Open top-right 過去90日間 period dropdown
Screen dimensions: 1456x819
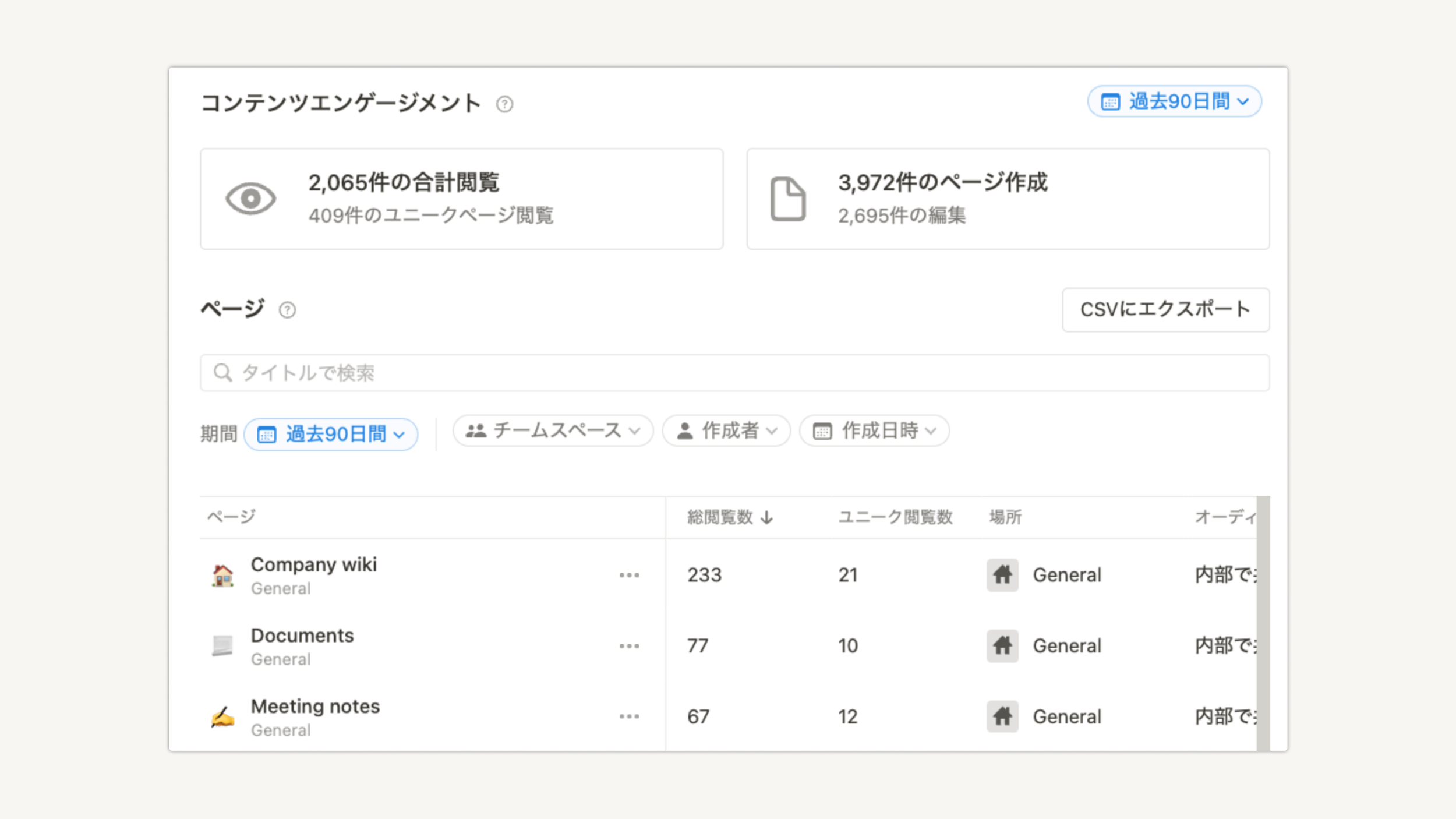click(1174, 101)
